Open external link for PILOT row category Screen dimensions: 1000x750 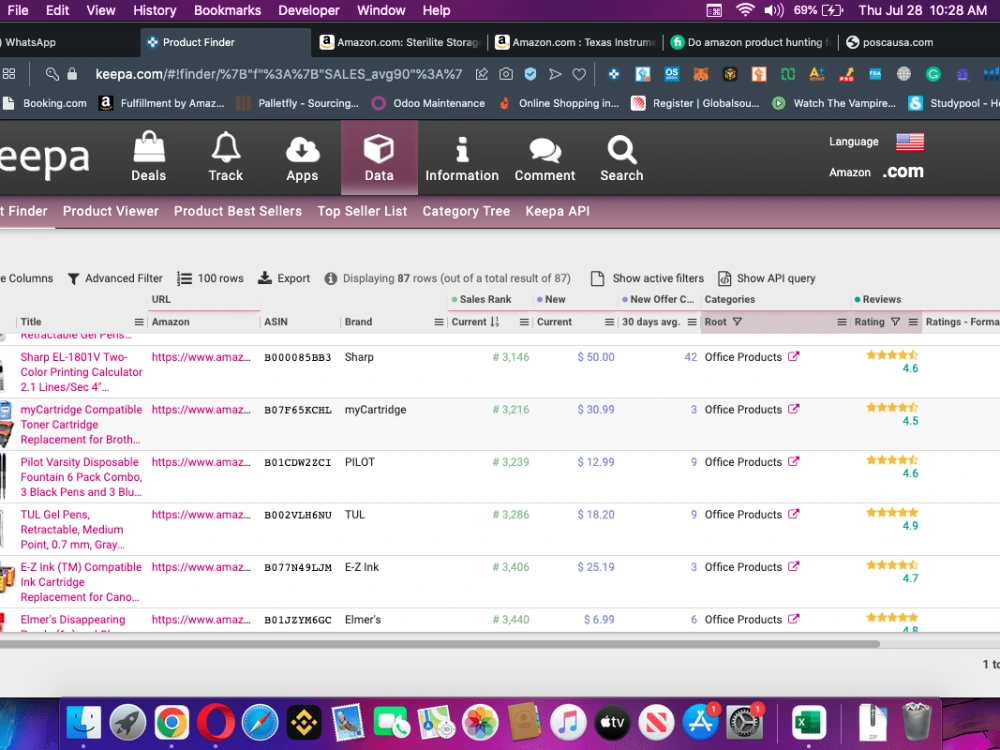click(793, 461)
